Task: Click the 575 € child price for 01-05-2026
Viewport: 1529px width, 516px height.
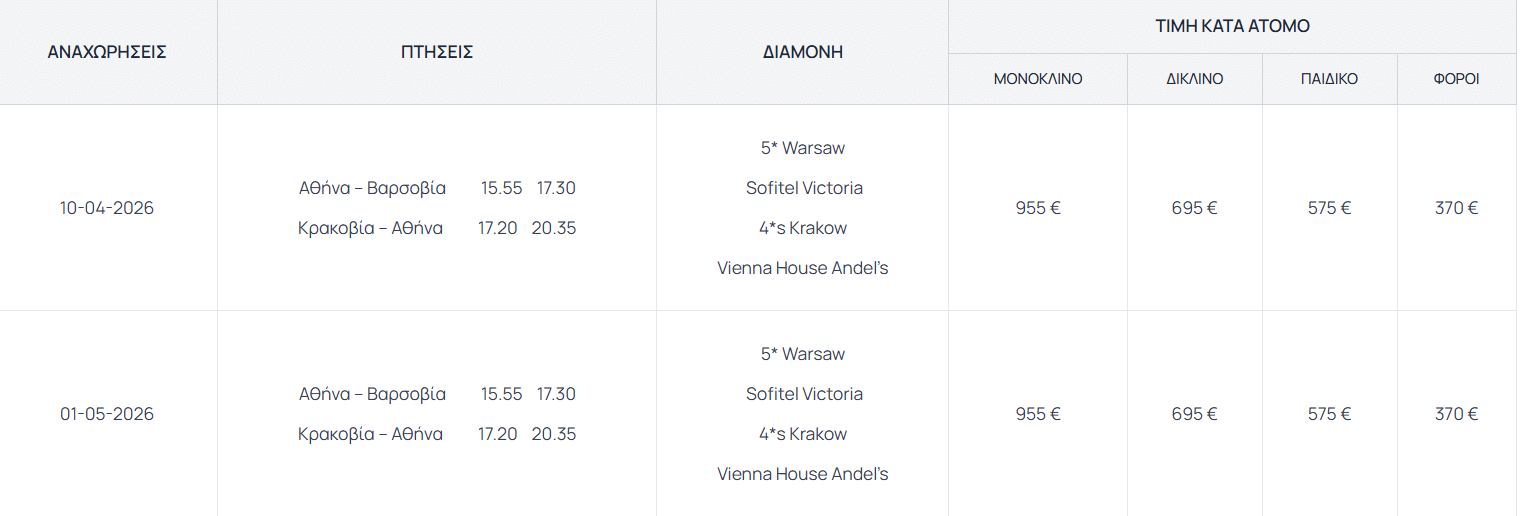Action: click(1329, 414)
